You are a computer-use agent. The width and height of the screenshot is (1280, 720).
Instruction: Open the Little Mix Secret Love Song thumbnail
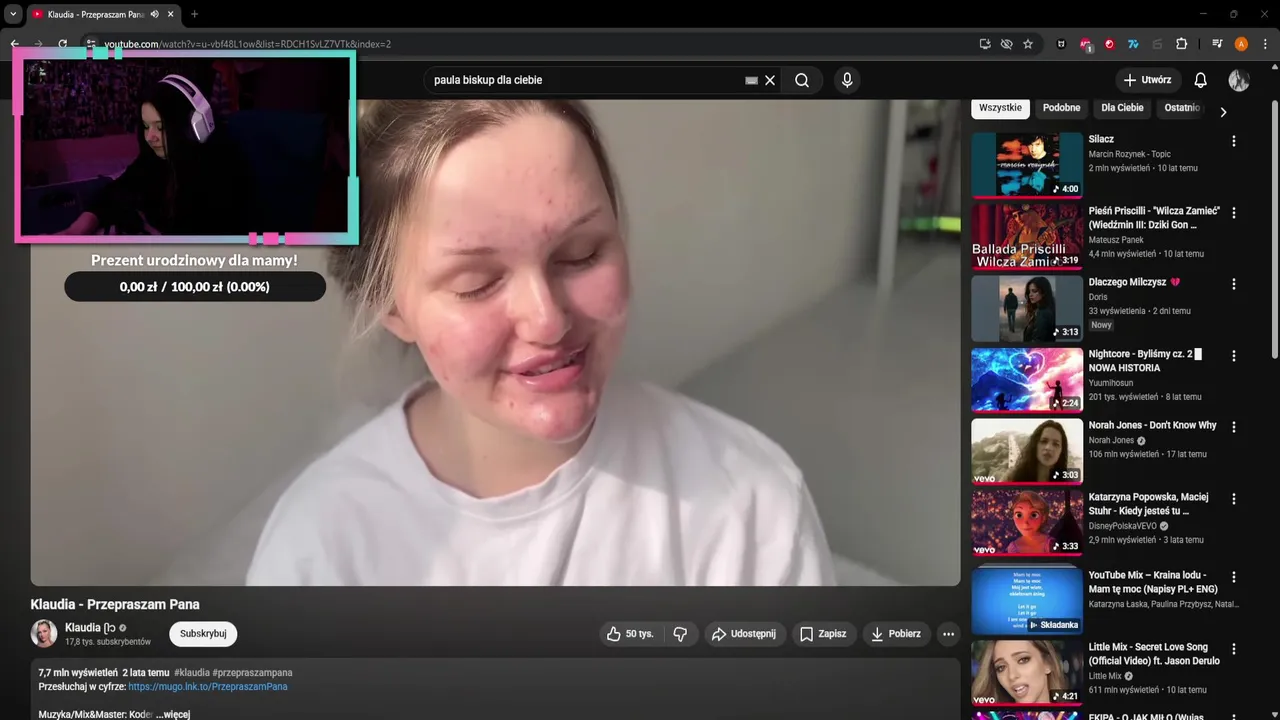pyautogui.click(x=1027, y=673)
